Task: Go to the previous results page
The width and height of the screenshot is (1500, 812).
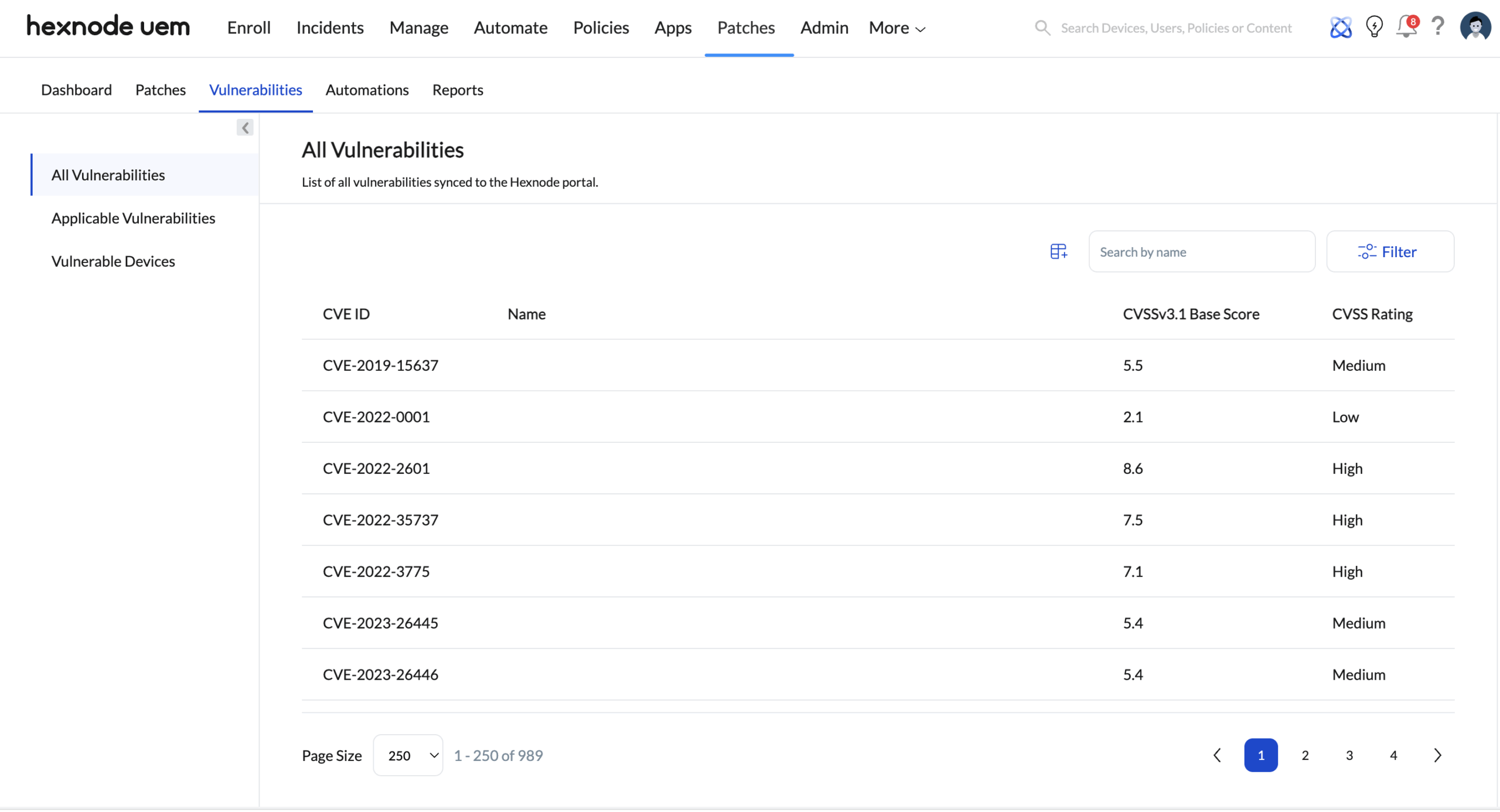Action: tap(1217, 755)
